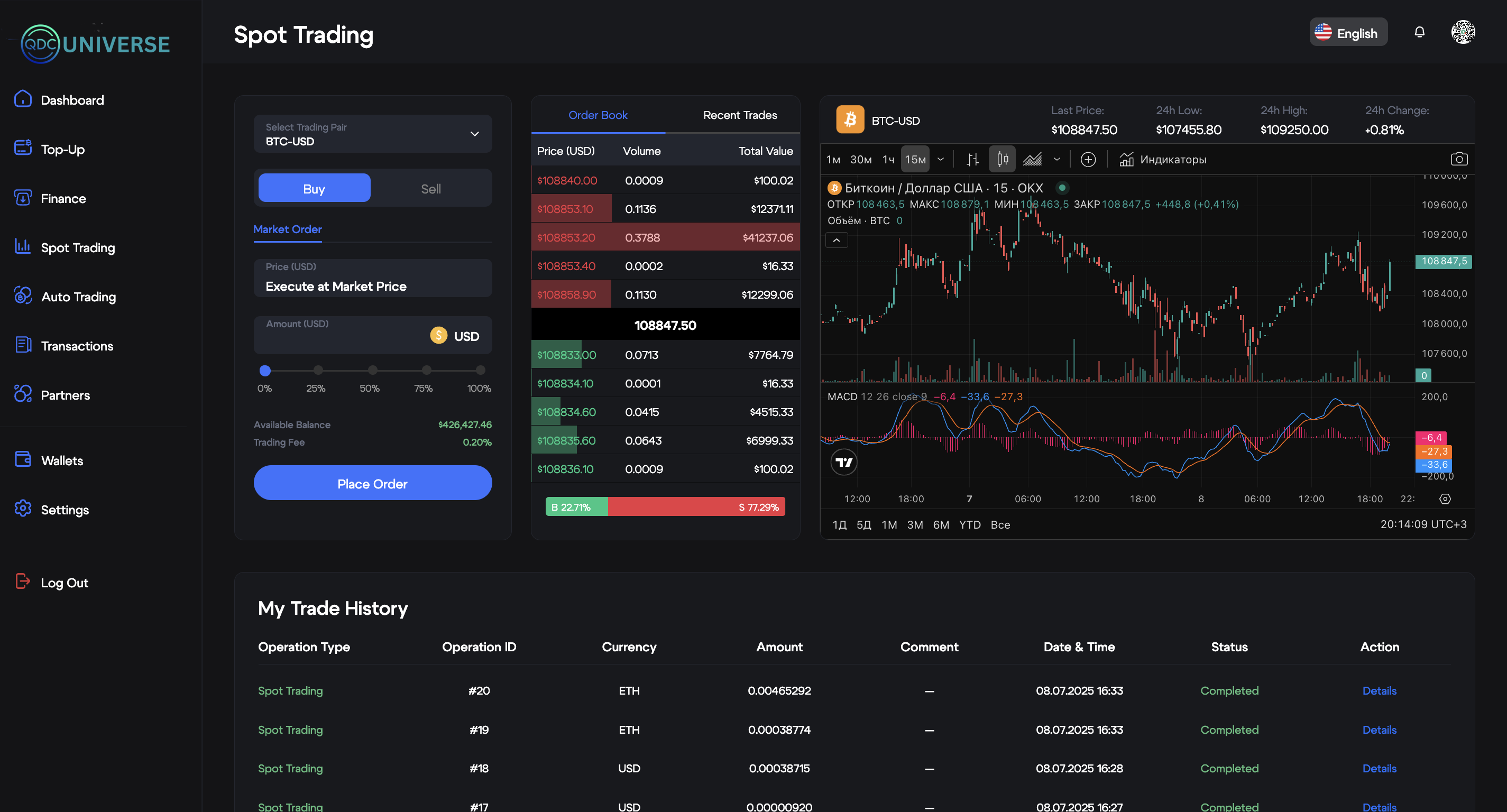
Task: Open Details for operation #20
Action: (x=1379, y=690)
